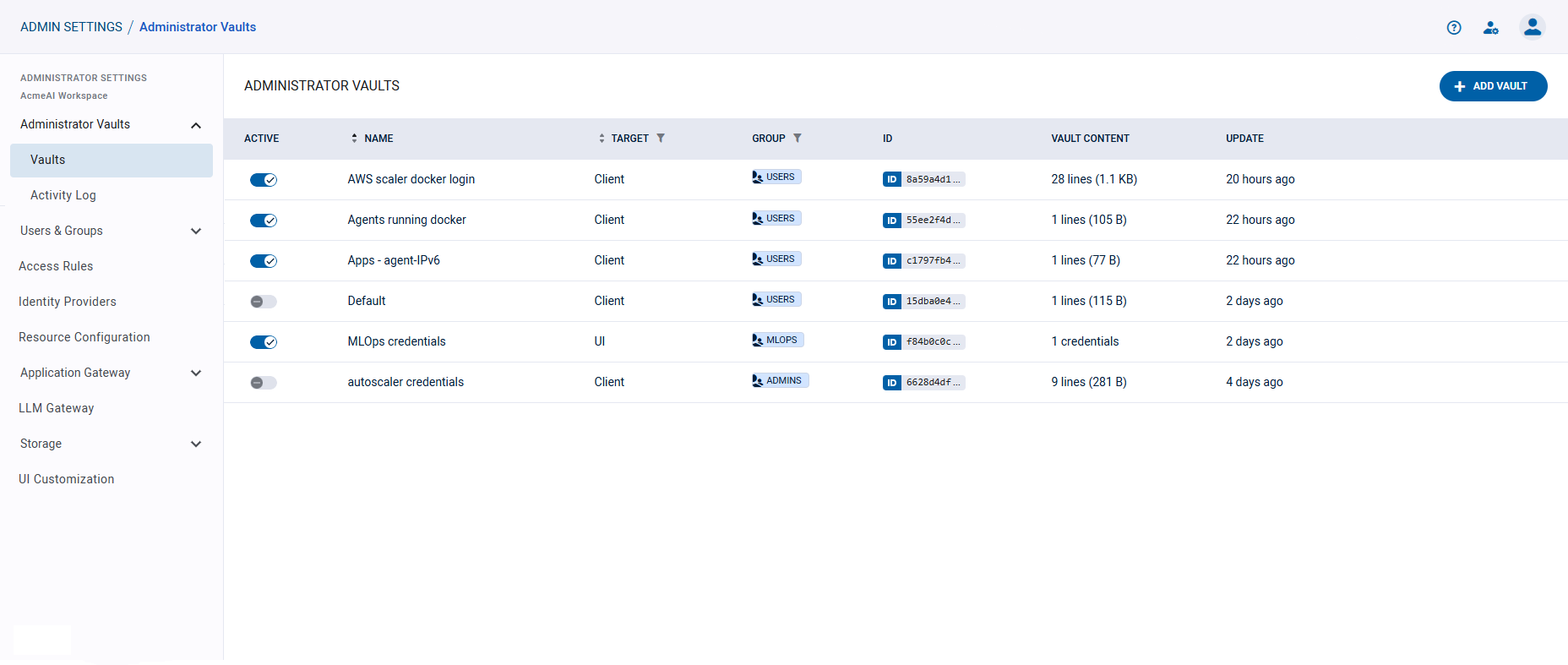Image resolution: width=1568 pixels, height=665 pixels.
Task: Expand the Storage section
Action: coord(196,444)
